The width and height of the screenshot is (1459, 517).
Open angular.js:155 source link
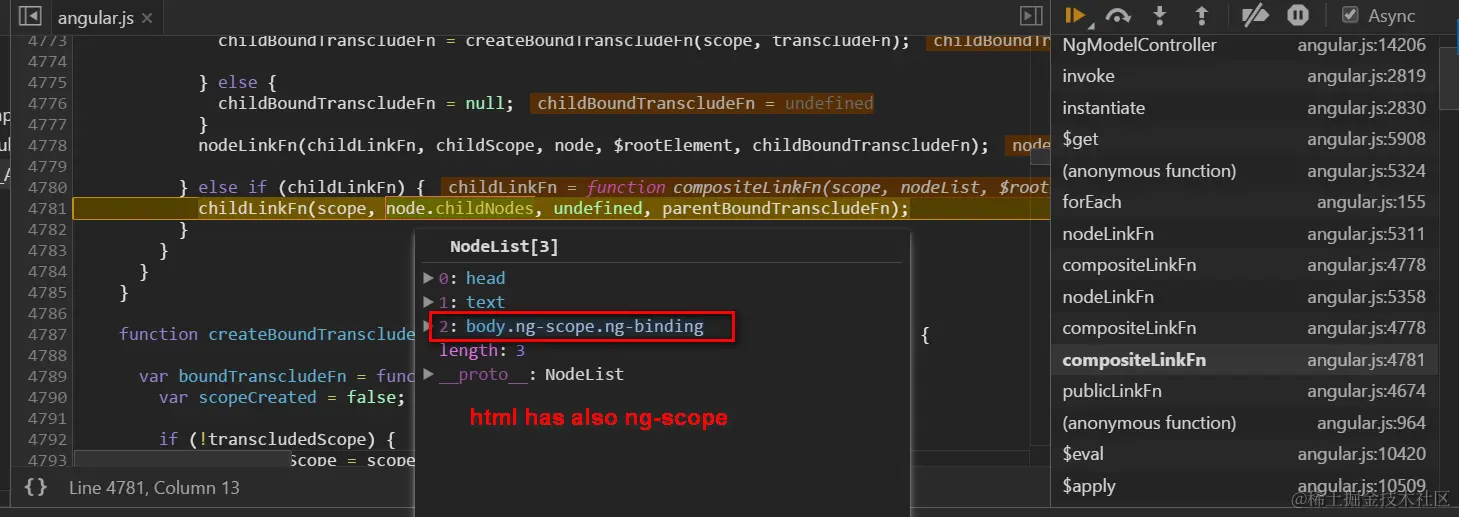pos(1371,202)
